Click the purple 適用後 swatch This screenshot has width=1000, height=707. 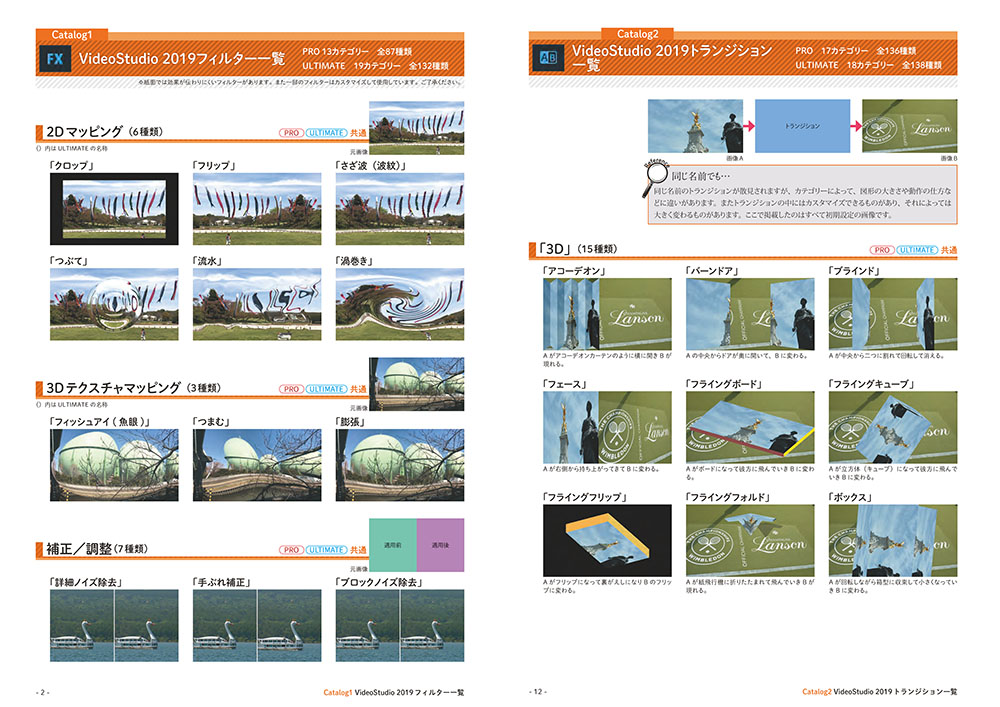(x=440, y=546)
